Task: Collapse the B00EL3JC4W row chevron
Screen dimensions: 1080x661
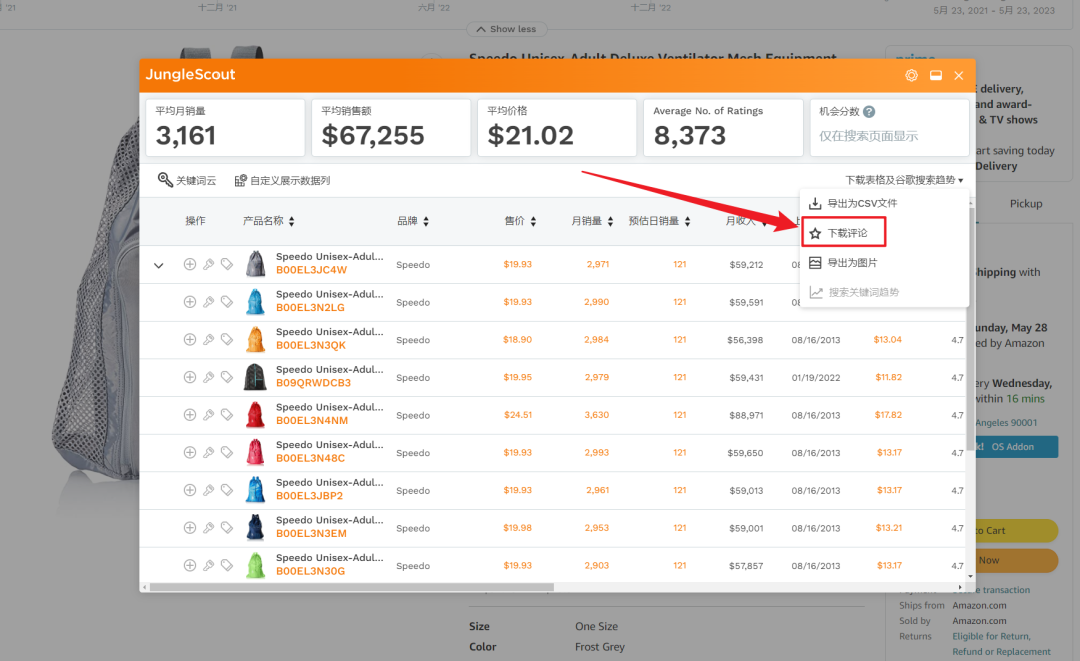Action: [158, 265]
